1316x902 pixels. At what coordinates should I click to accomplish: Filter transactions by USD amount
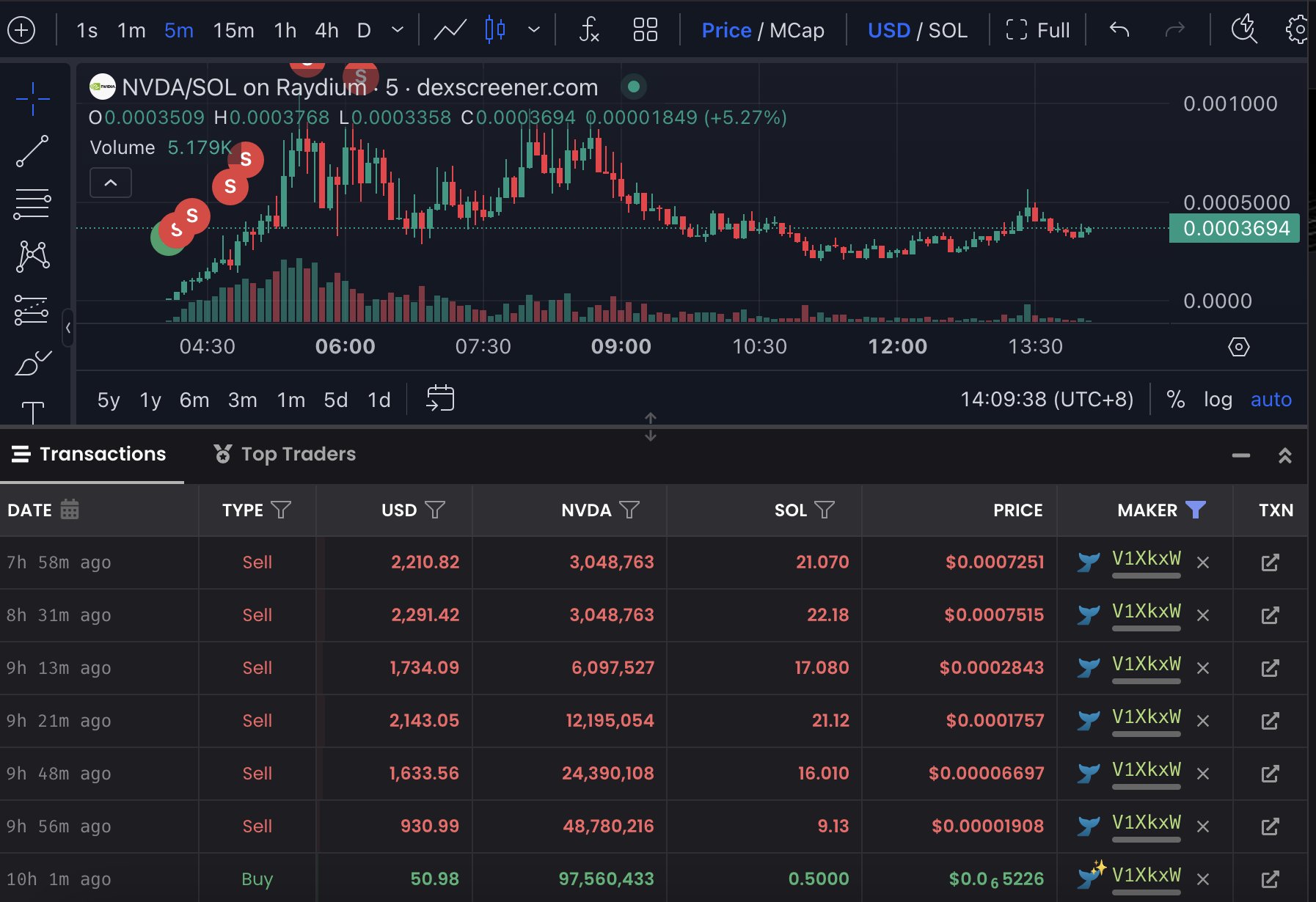coord(435,510)
